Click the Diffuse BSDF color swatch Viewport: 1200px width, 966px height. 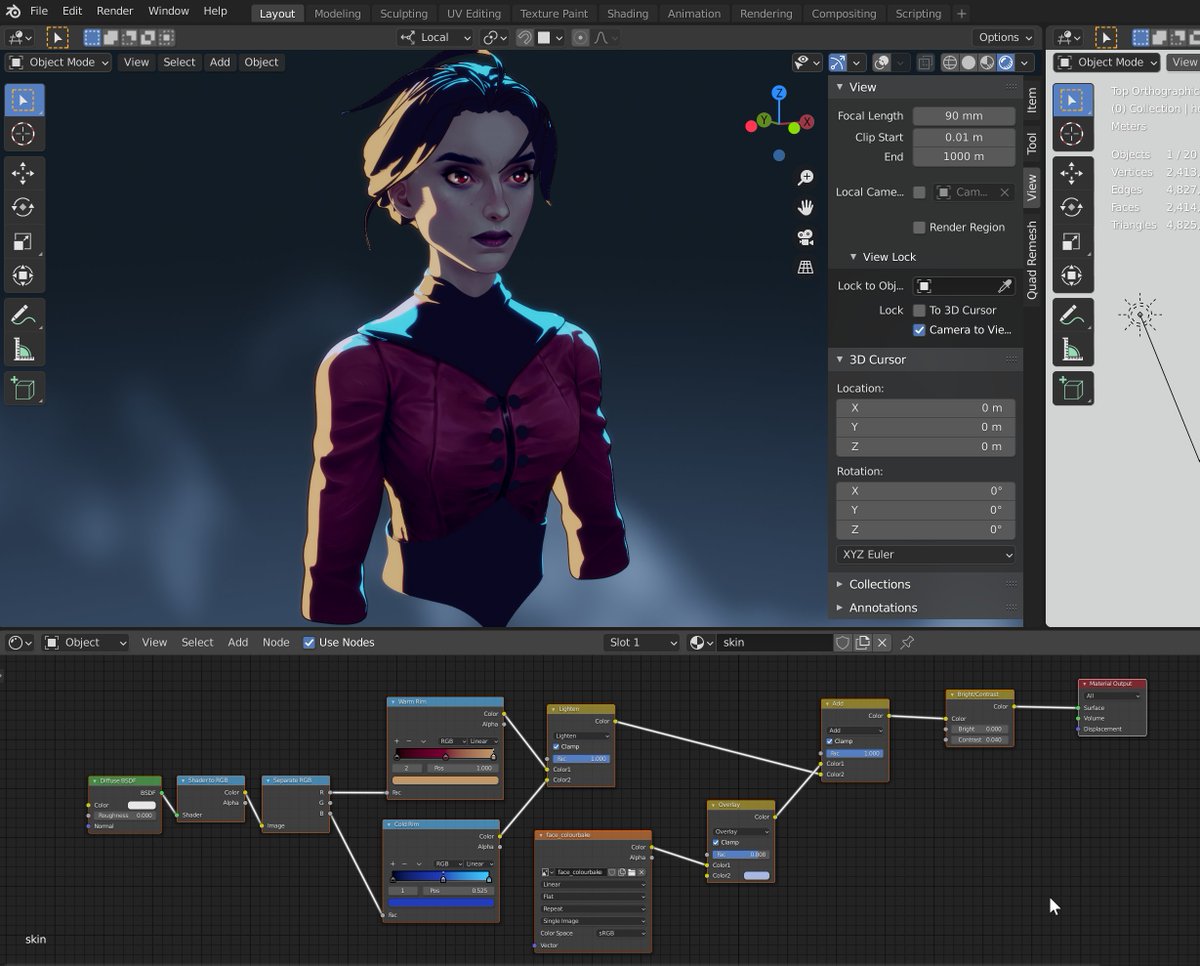click(x=142, y=805)
